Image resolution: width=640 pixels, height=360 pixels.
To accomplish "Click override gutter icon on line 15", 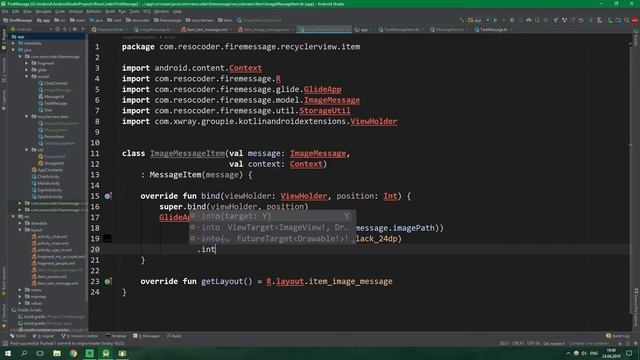I will pyautogui.click(x=108, y=196).
